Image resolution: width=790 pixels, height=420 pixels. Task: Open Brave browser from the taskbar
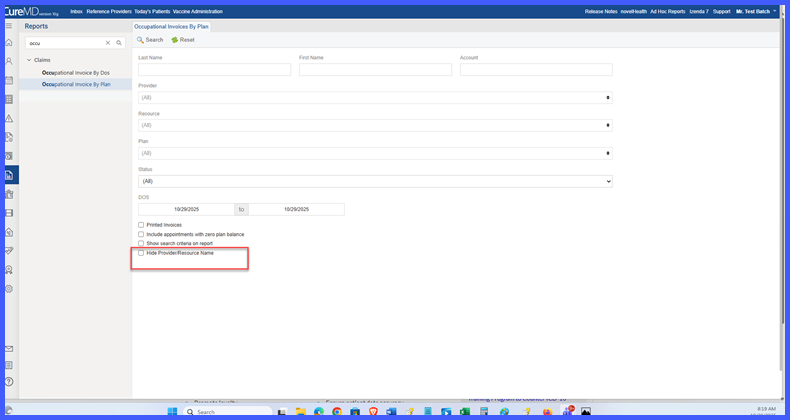[x=373, y=412]
